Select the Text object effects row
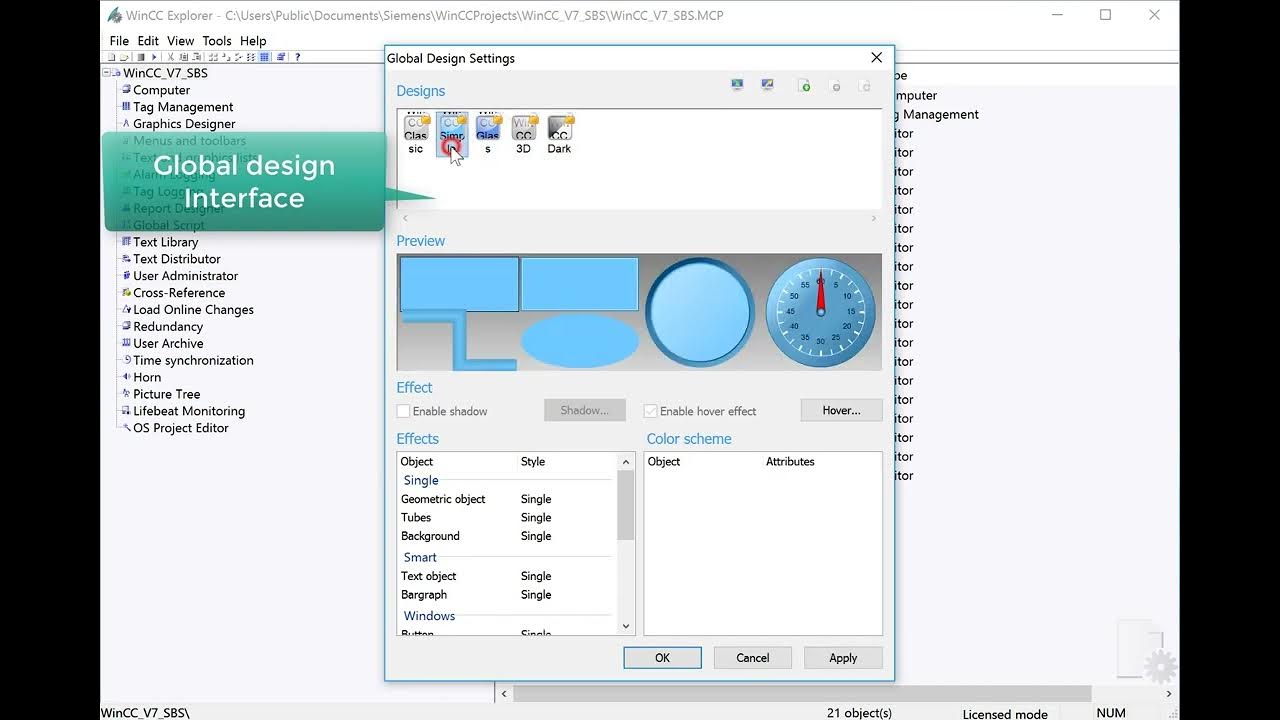 507,576
